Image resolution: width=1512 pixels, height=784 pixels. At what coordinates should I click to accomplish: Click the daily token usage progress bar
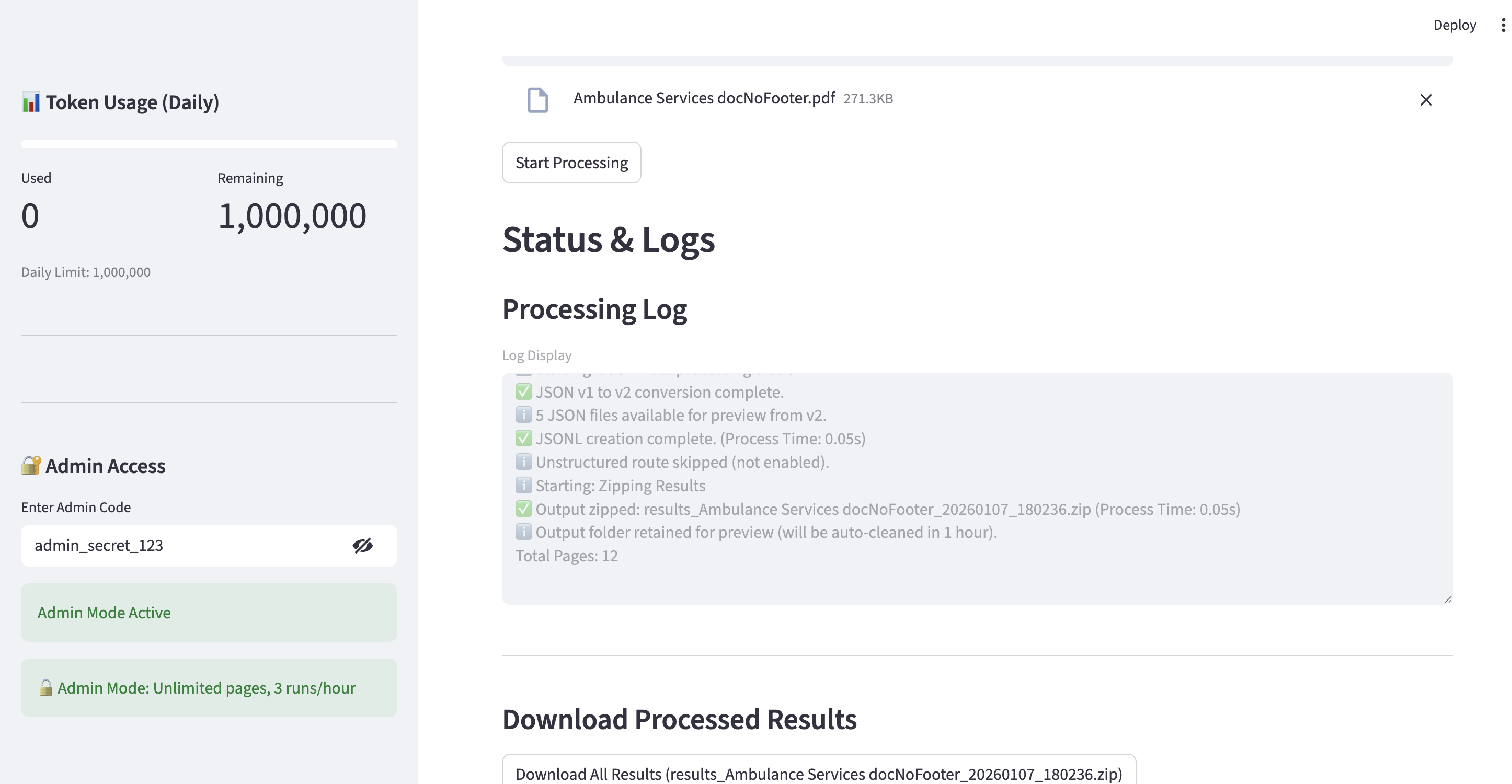pos(209,144)
